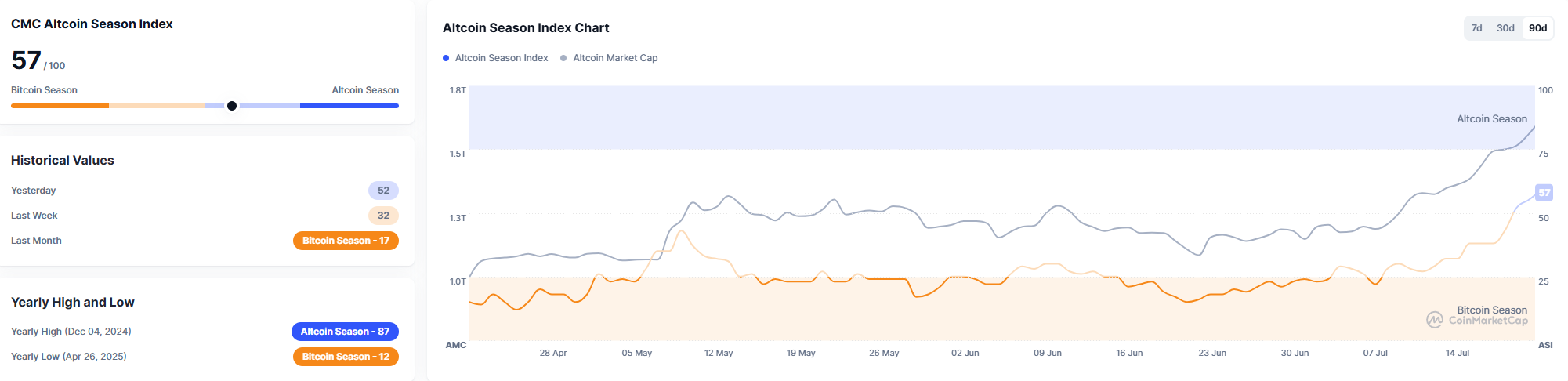Image resolution: width=1568 pixels, height=381 pixels.
Task: Switch chart range to 7d
Action: [1476, 28]
